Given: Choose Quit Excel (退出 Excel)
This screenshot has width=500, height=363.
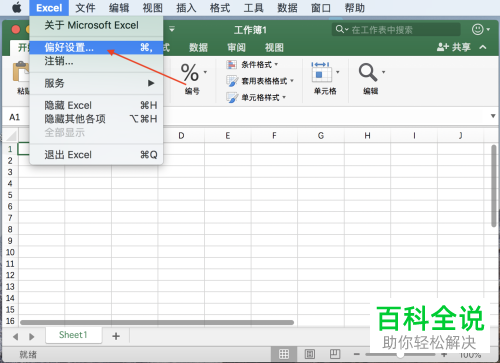Looking at the screenshot, I should coord(96,155).
